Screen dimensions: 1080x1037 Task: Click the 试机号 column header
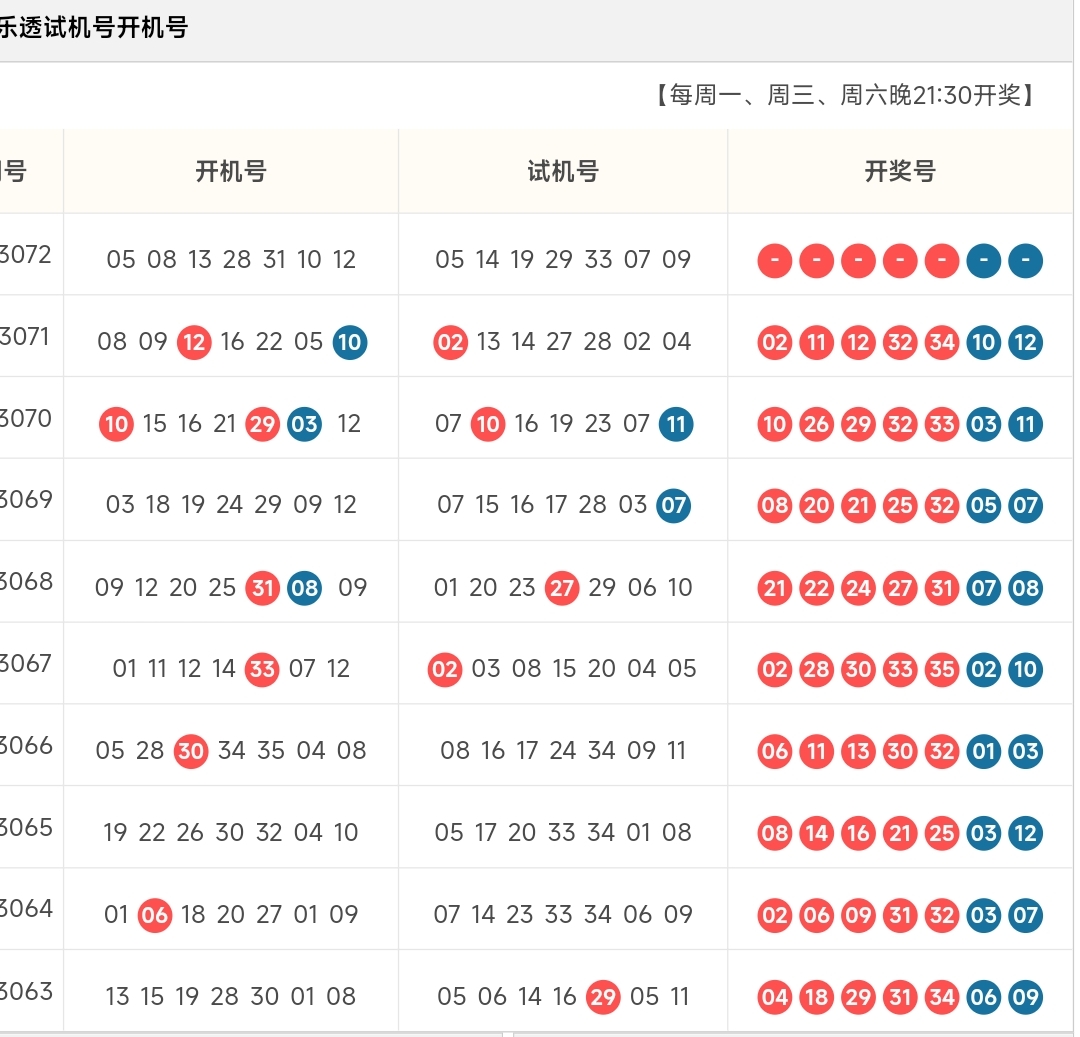[563, 171]
